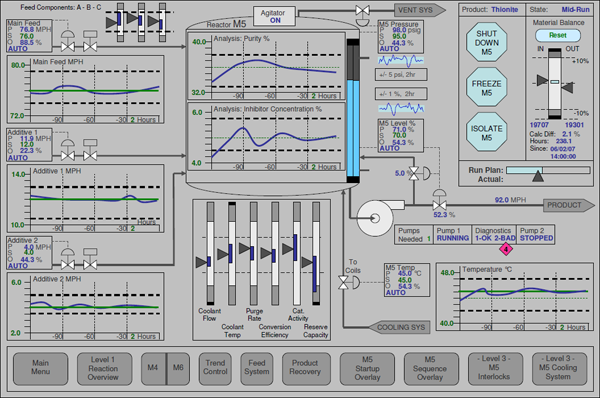Click the M5 Pressure deviation sparkline
Viewport: 600px width, 398px height.
401,60
